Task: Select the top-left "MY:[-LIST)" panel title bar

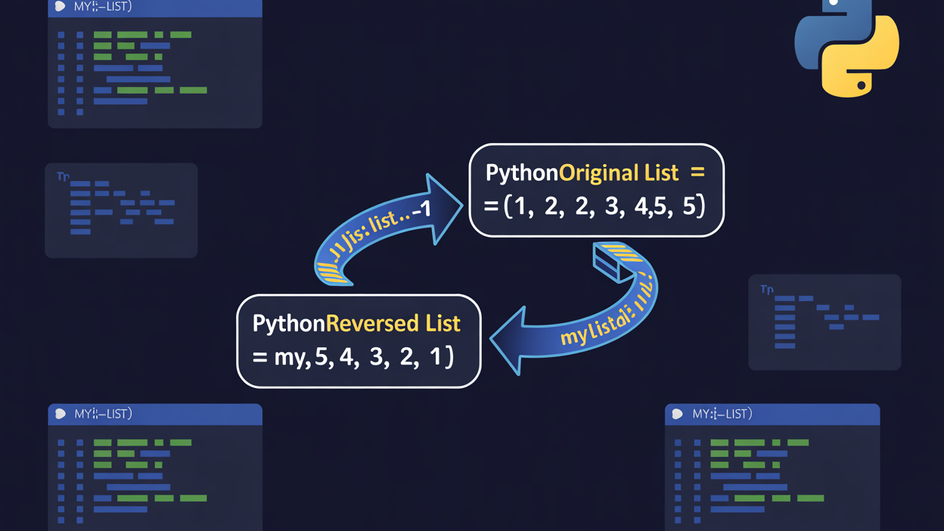Action: [155, 8]
